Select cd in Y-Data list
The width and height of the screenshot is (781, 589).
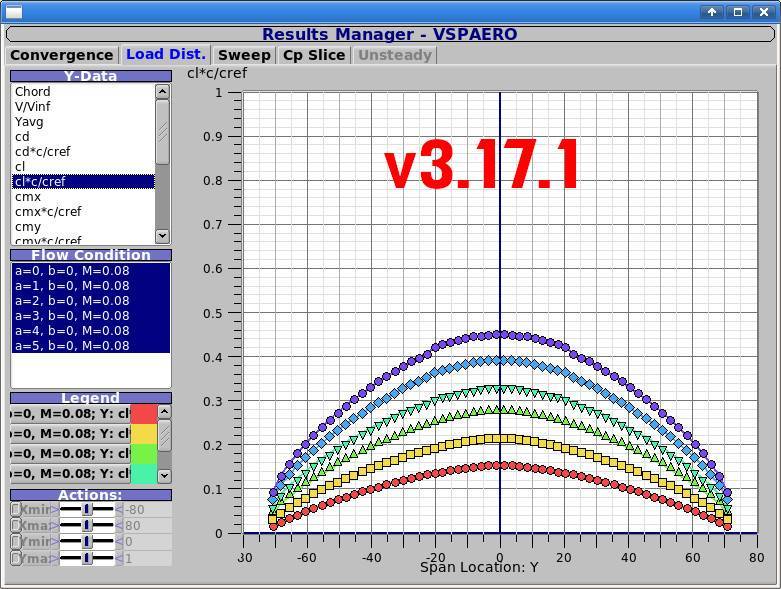(83, 136)
